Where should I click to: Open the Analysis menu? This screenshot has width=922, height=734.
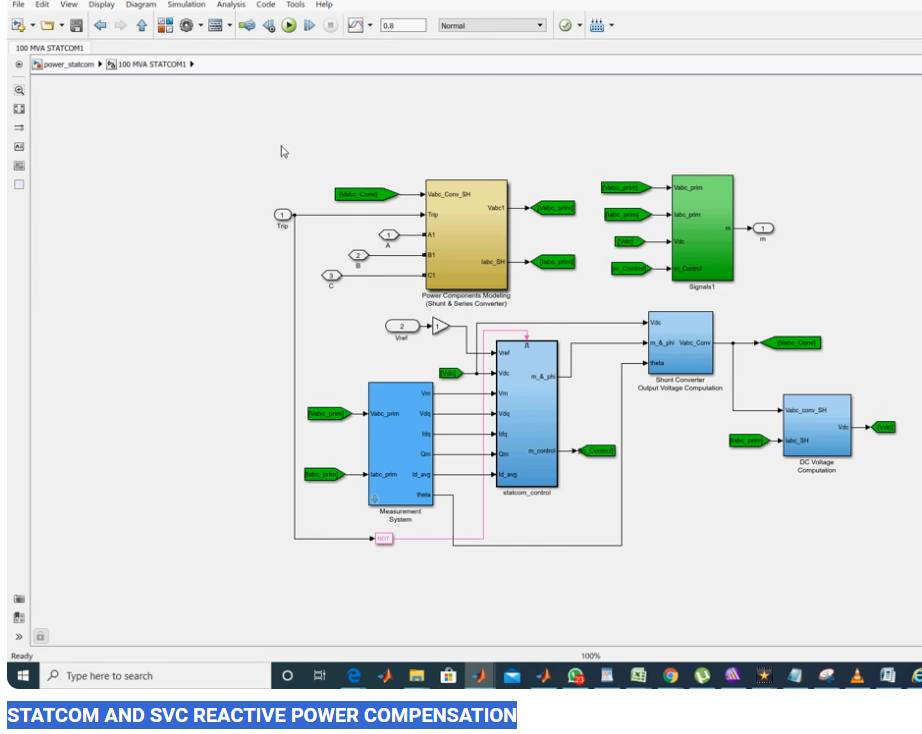click(x=230, y=4)
